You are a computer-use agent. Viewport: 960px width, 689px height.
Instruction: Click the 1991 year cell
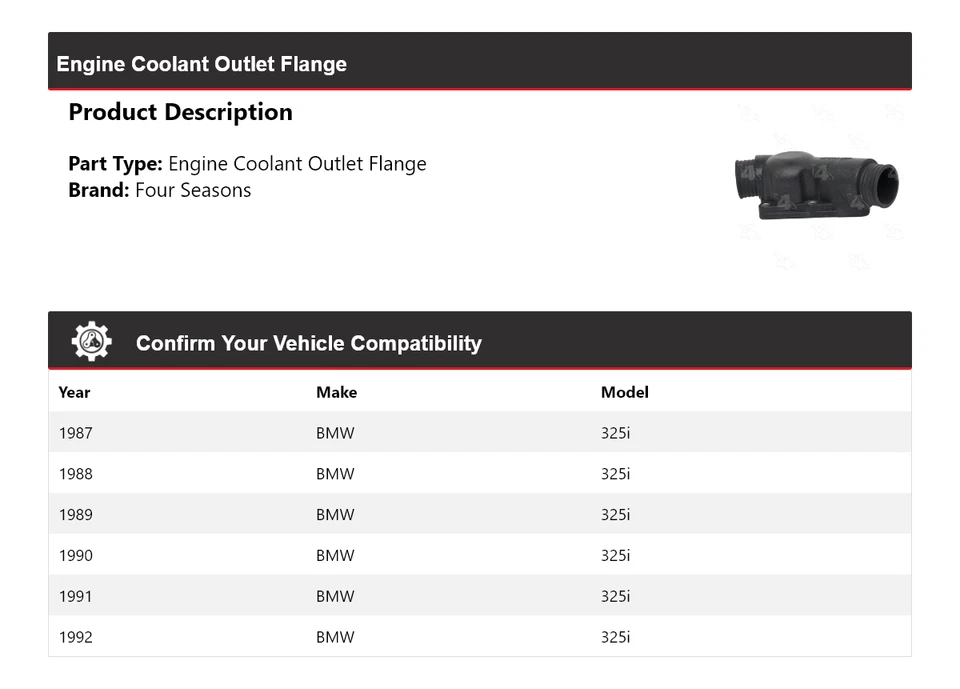click(x=75, y=597)
